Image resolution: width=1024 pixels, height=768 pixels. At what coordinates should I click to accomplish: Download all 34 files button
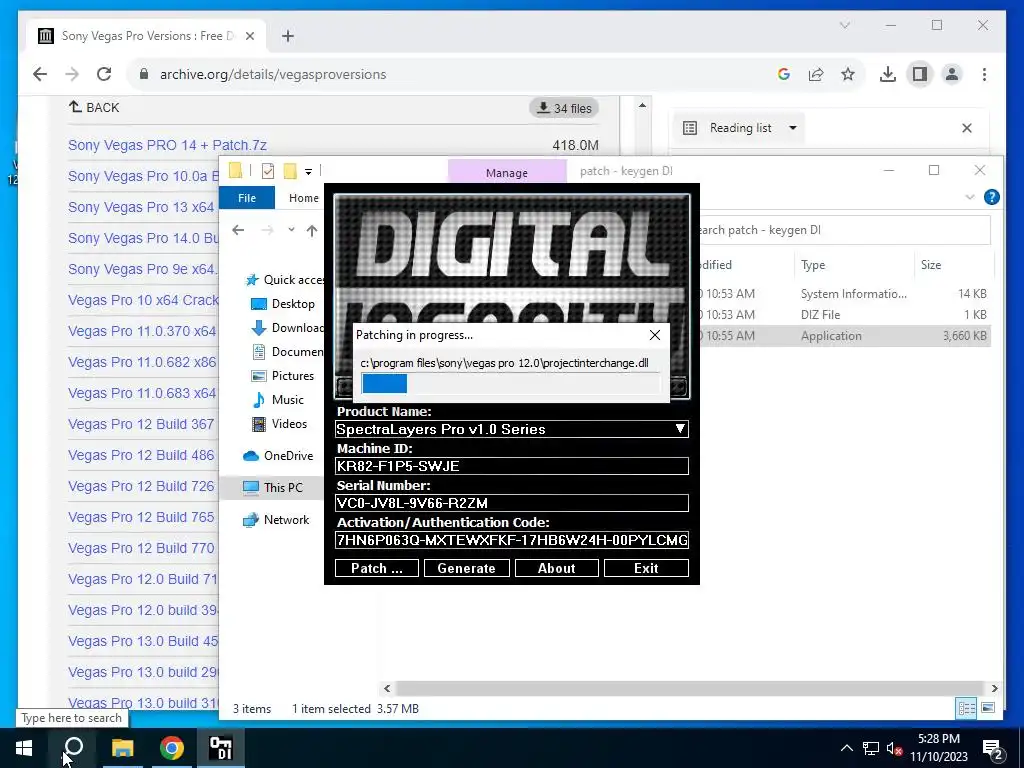564,108
